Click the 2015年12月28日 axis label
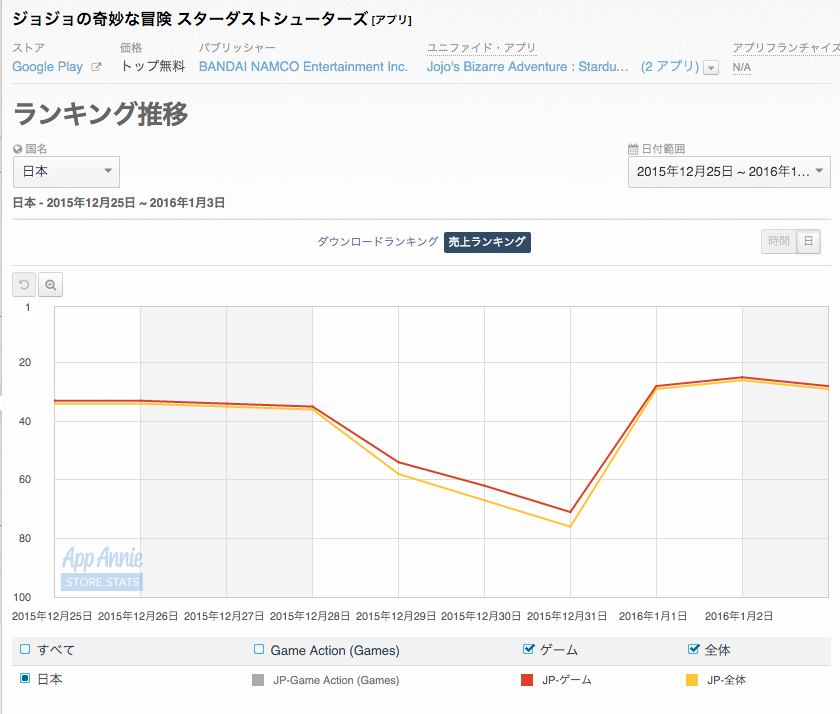The image size is (840, 714). pyautogui.click(x=310, y=616)
